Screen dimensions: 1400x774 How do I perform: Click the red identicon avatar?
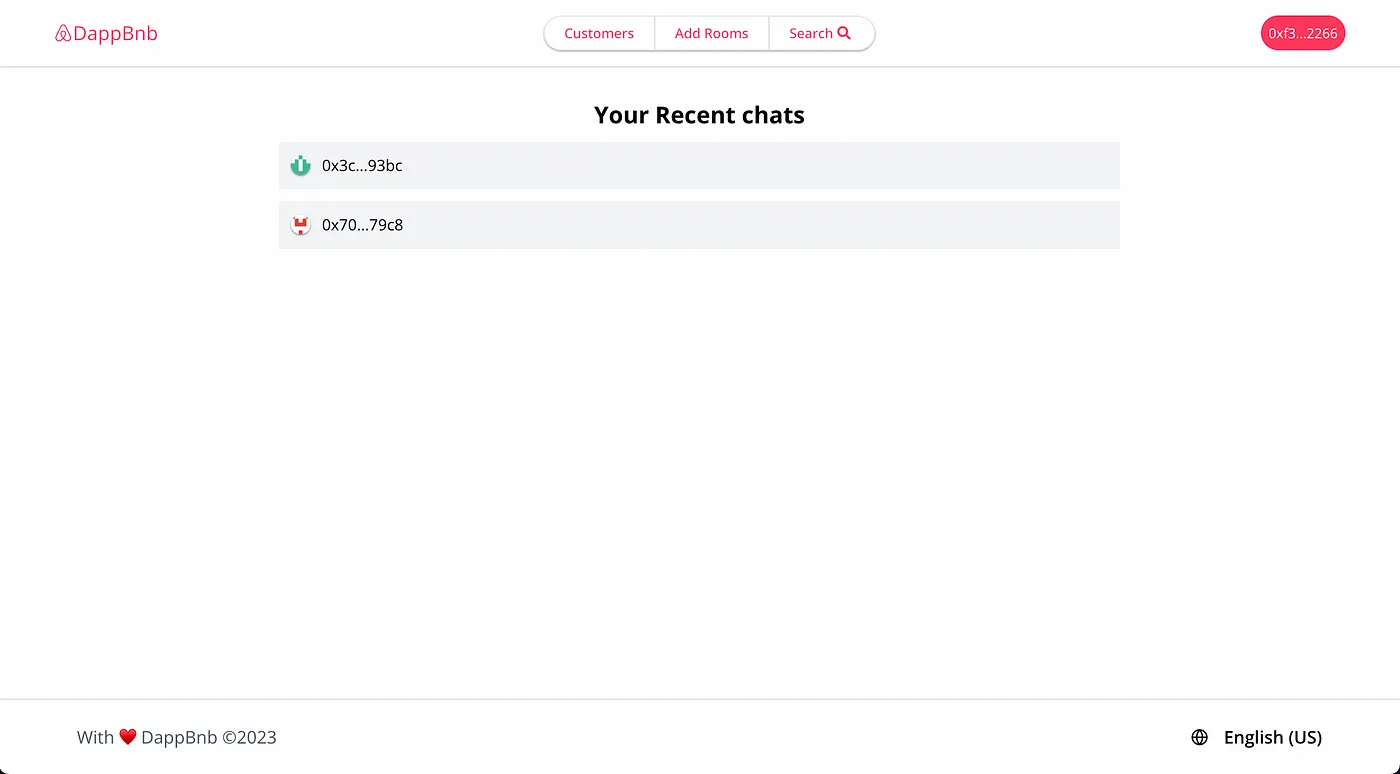pos(300,226)
